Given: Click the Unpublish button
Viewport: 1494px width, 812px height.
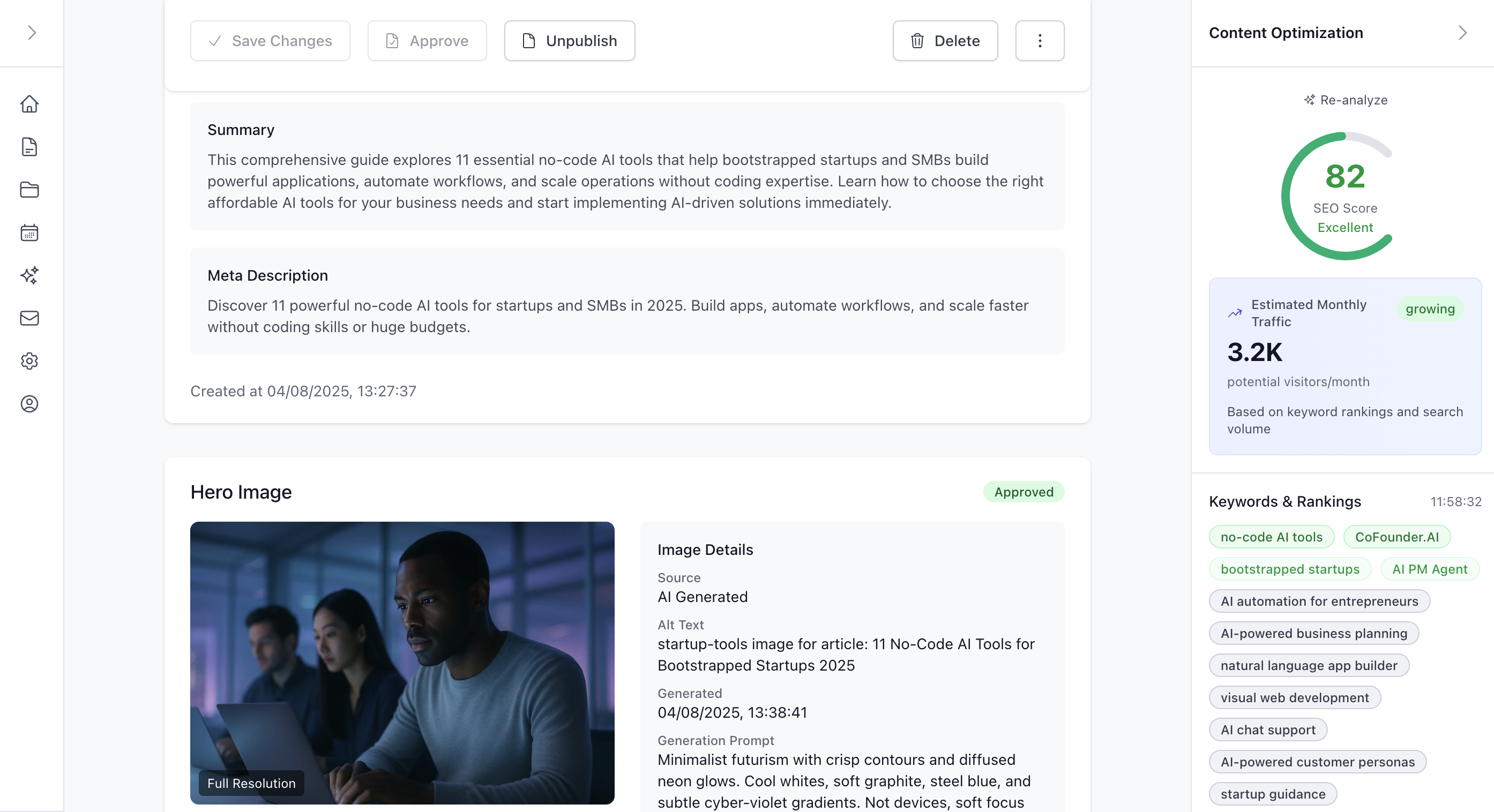Looking at the screenshot, I should pos(569,41).
